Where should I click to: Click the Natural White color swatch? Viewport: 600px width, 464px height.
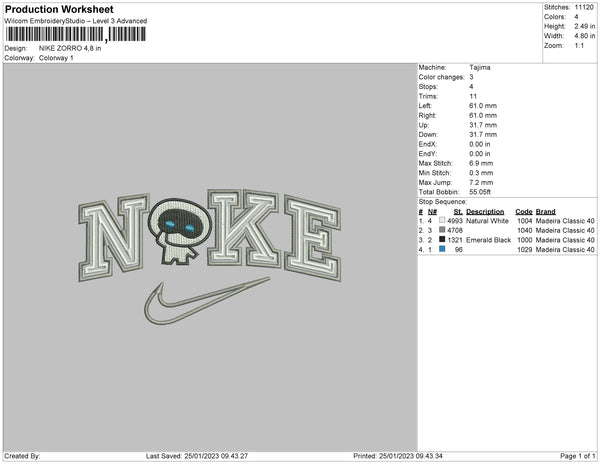(x=442, y=220)
